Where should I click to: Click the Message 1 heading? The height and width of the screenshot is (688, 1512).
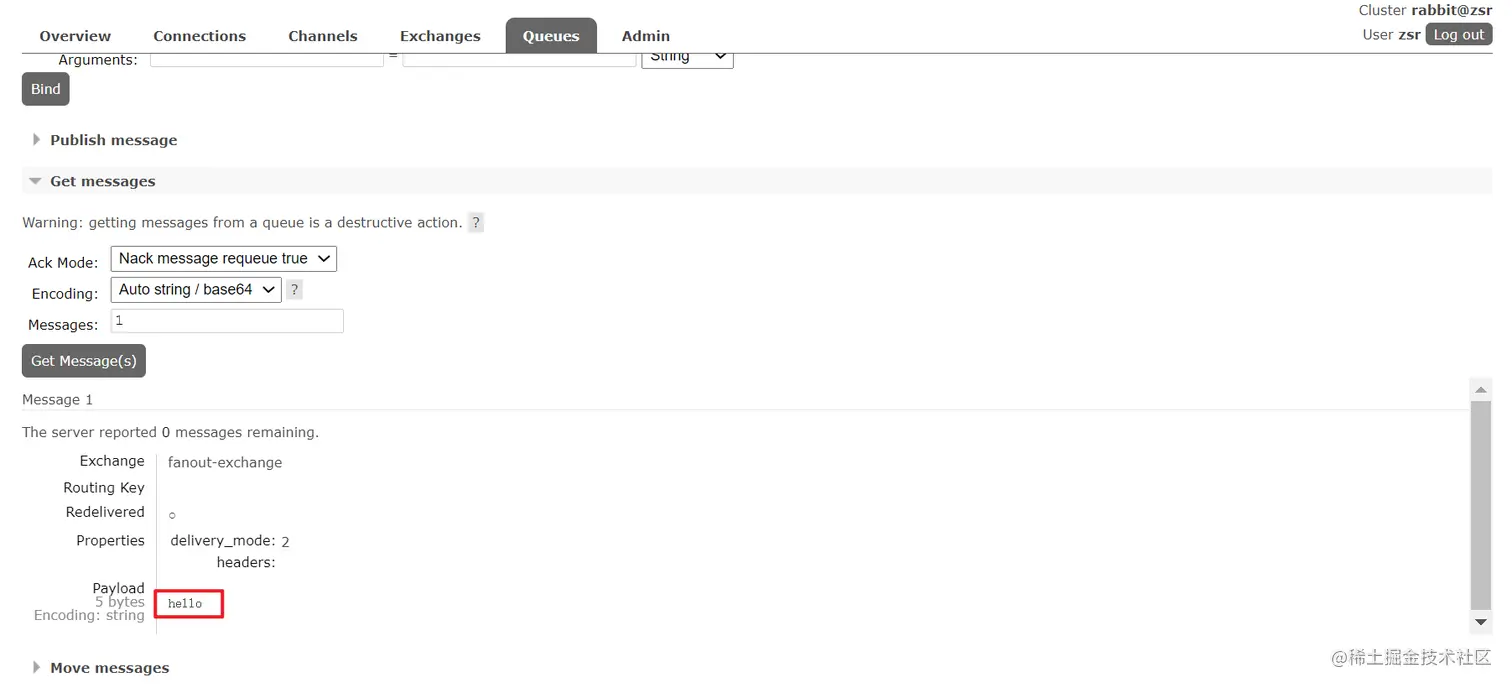(x=57, y=399)
